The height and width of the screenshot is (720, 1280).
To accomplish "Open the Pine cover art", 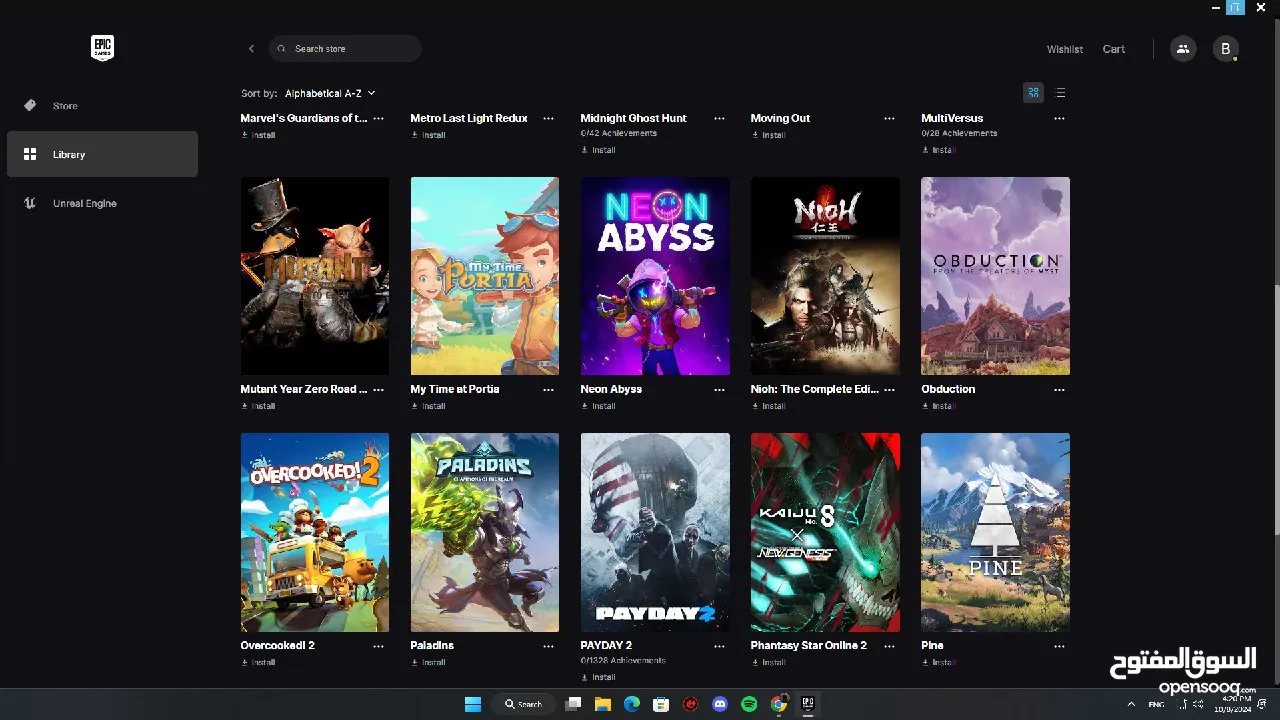I will (x=995, y=532).
